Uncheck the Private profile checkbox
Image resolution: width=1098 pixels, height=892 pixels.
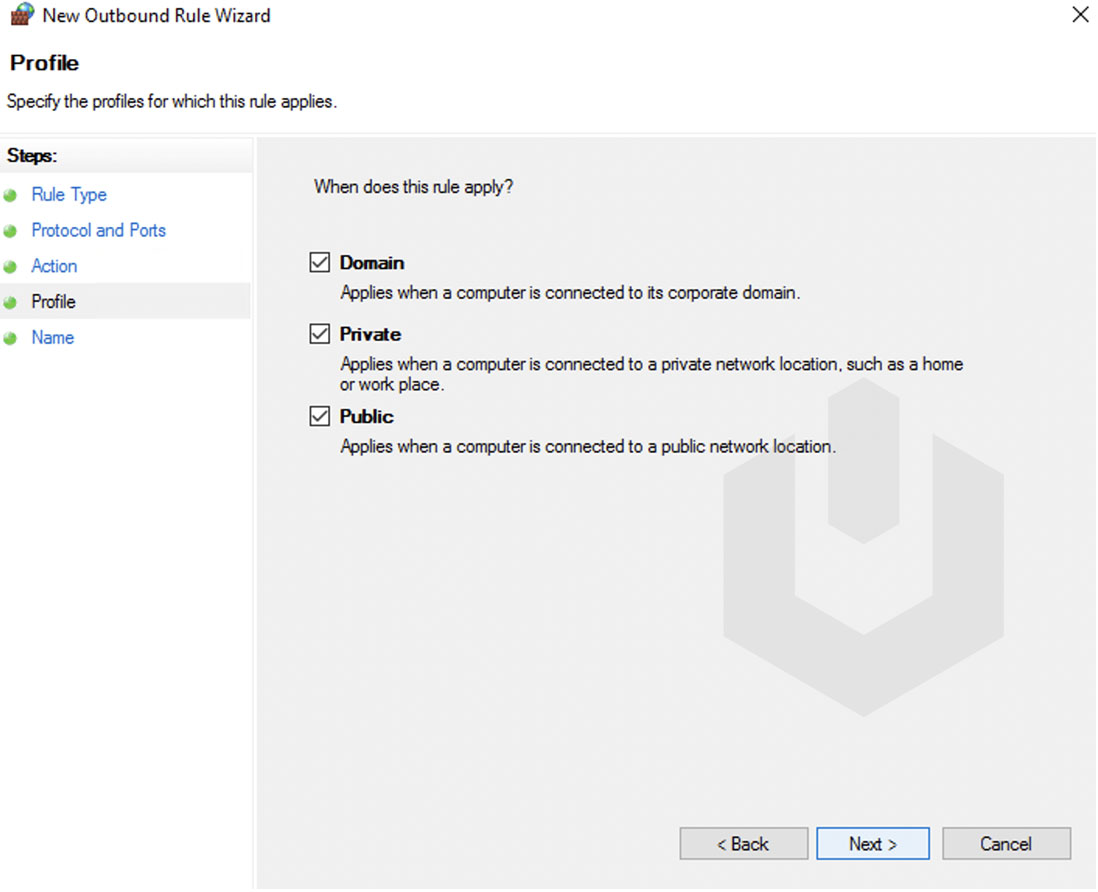tap(319, 333)
